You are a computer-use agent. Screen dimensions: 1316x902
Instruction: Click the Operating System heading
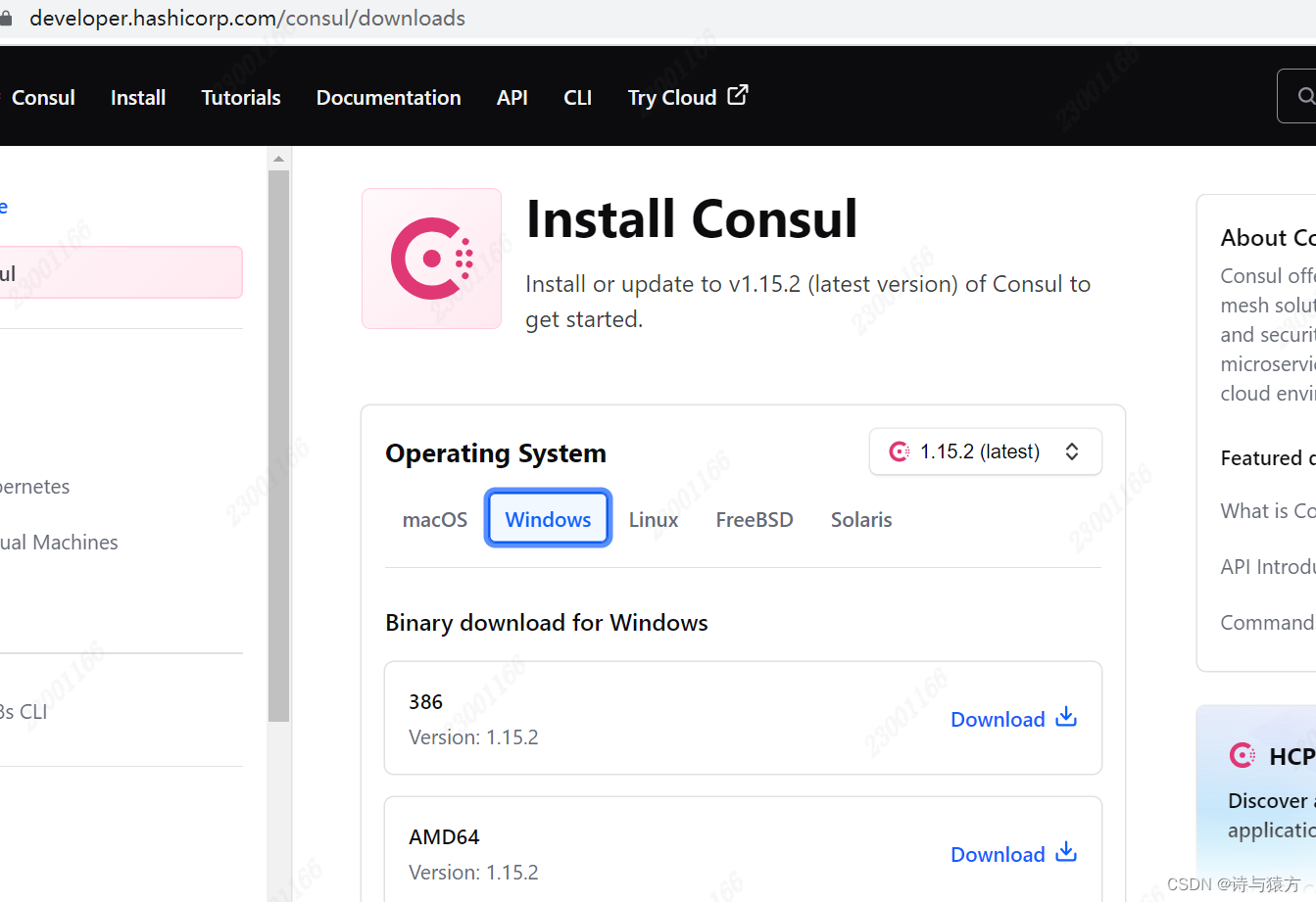pyautogui.click(x=496, y=453)
